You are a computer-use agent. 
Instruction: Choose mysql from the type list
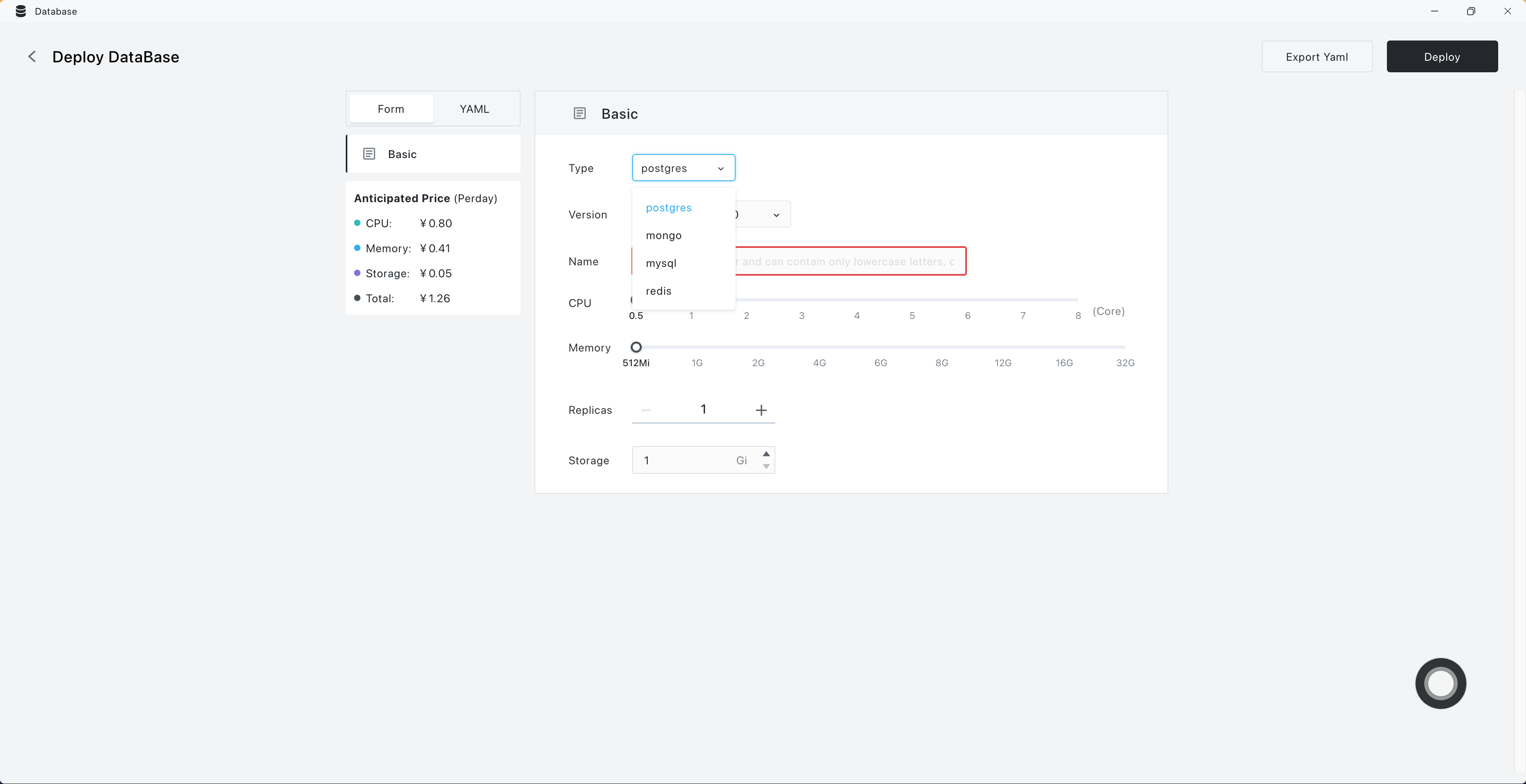pyautogui.click(x=660, y=263)
